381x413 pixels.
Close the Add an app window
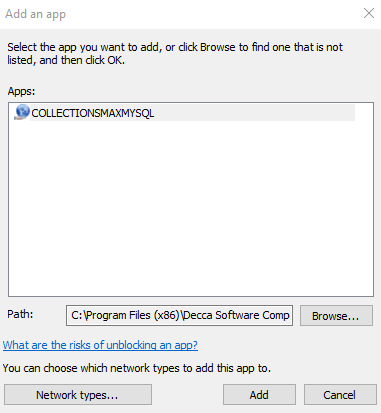369,13
